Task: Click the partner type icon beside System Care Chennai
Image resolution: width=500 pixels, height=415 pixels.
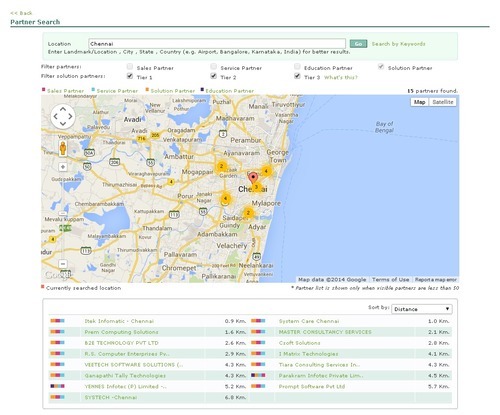Action: [258, 321]
